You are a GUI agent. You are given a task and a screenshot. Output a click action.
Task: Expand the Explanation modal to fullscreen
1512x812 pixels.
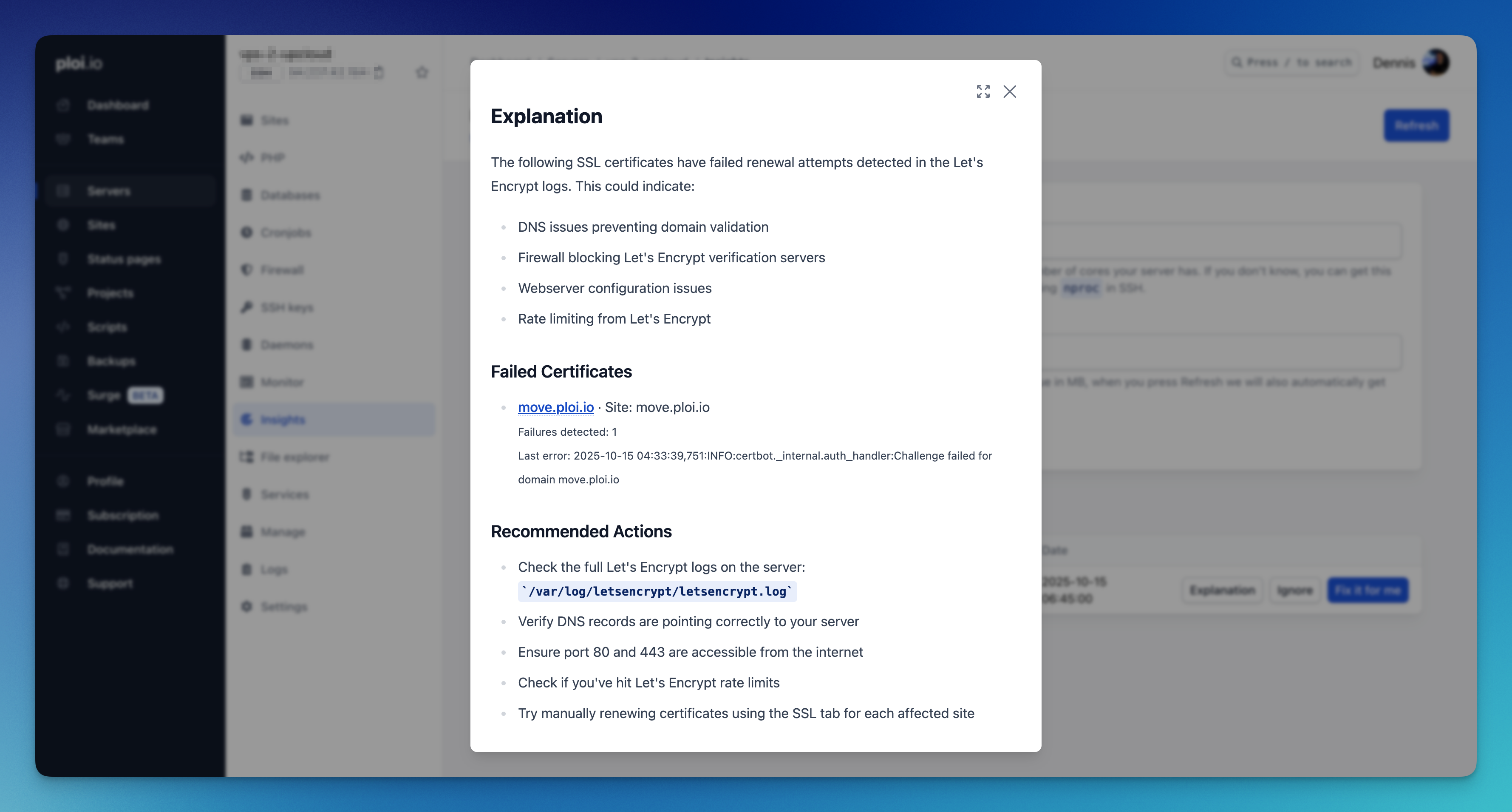tap(983, 91)
